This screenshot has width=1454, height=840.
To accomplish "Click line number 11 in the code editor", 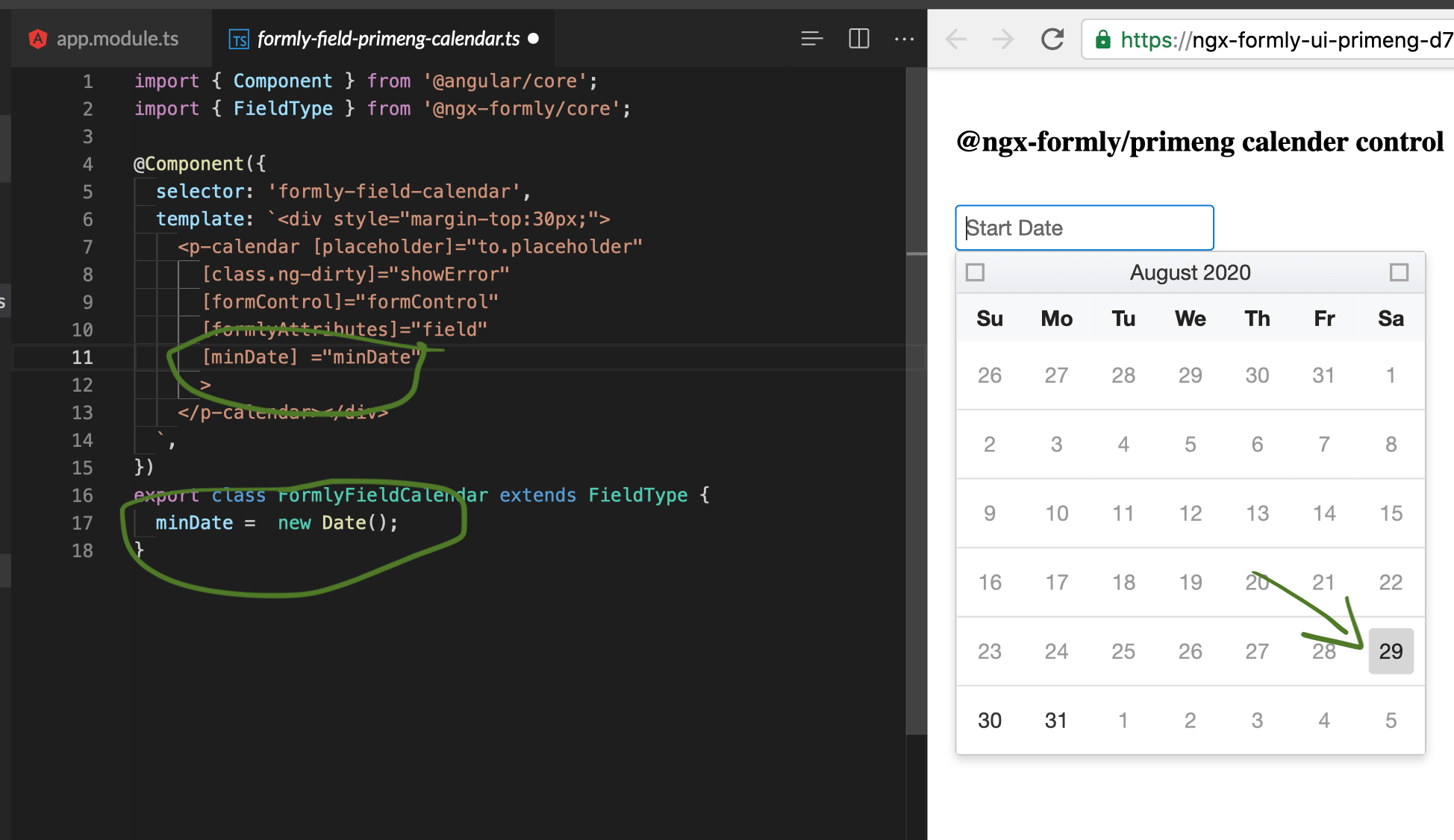I will [x=83, y=357].
